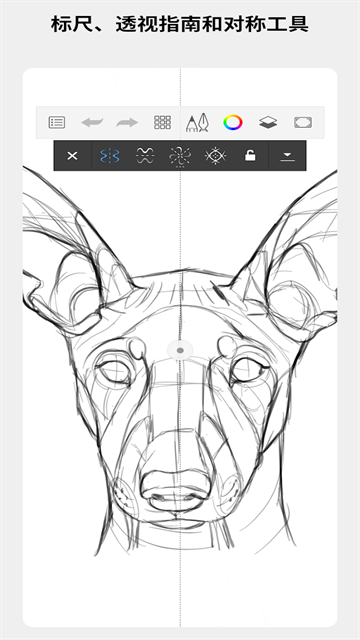The height and width of the screenshot is (640, 360).
Task: Open the brush library (pencil and pen)
Action: [x=198, y=122]
